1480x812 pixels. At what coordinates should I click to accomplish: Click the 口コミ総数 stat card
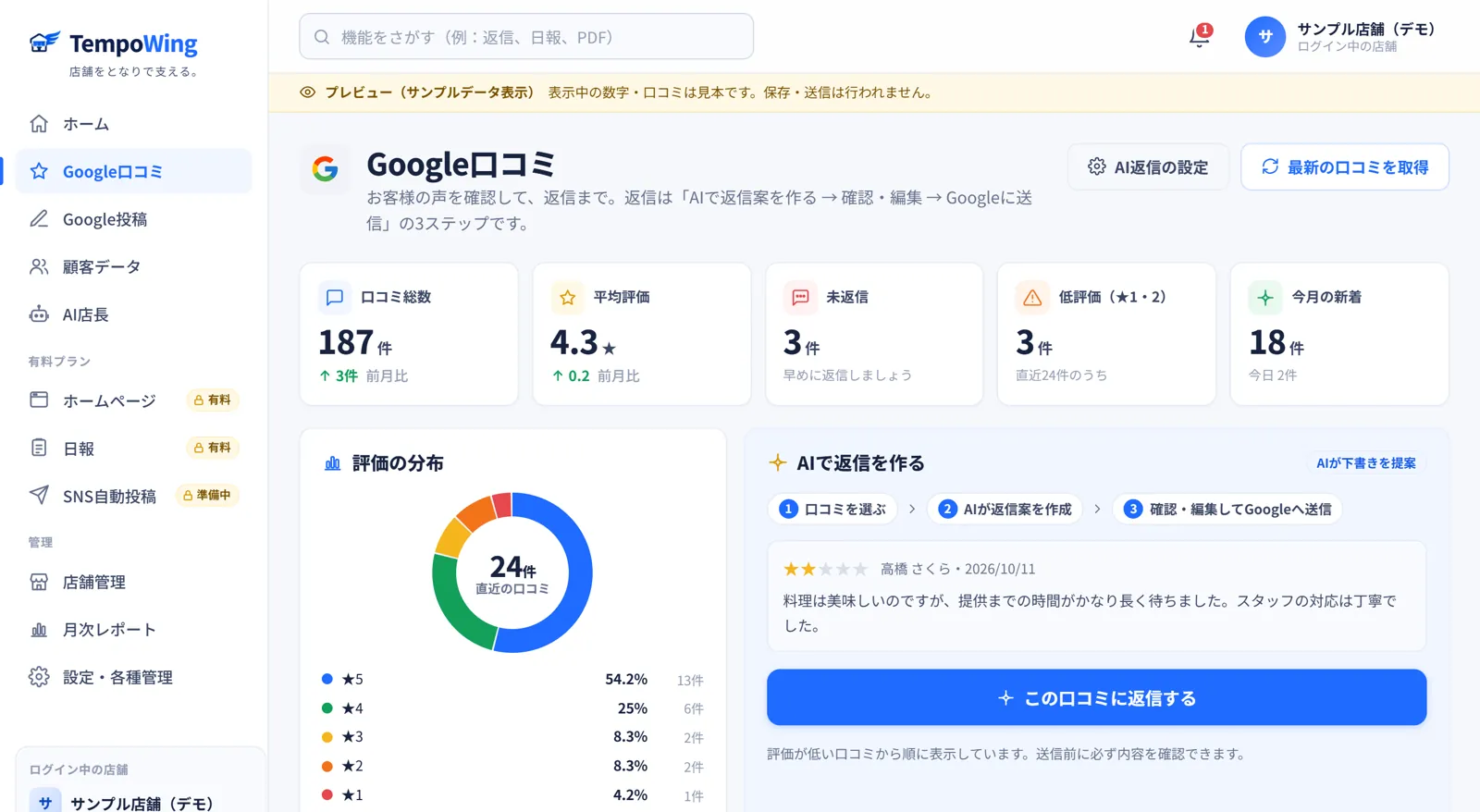click(409, 334)
